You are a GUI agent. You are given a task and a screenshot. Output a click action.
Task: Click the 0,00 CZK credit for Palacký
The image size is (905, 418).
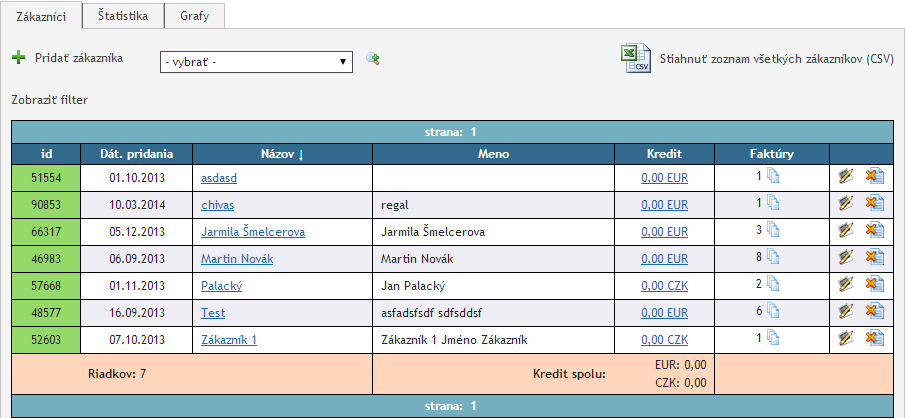coord(664,285)
